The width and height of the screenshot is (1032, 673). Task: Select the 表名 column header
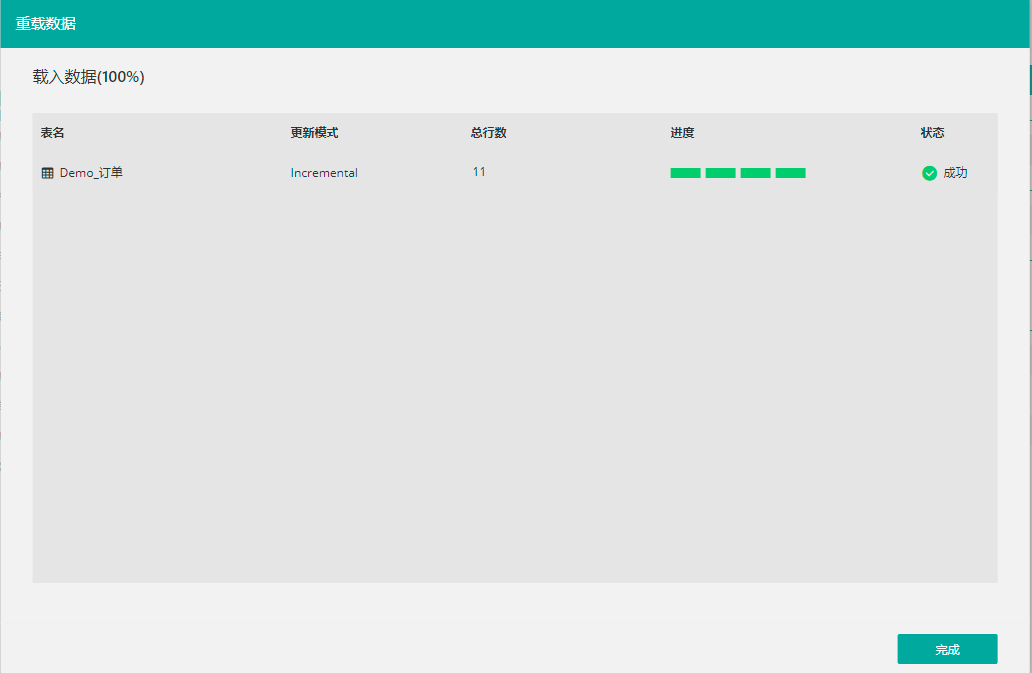coord(52,133)
